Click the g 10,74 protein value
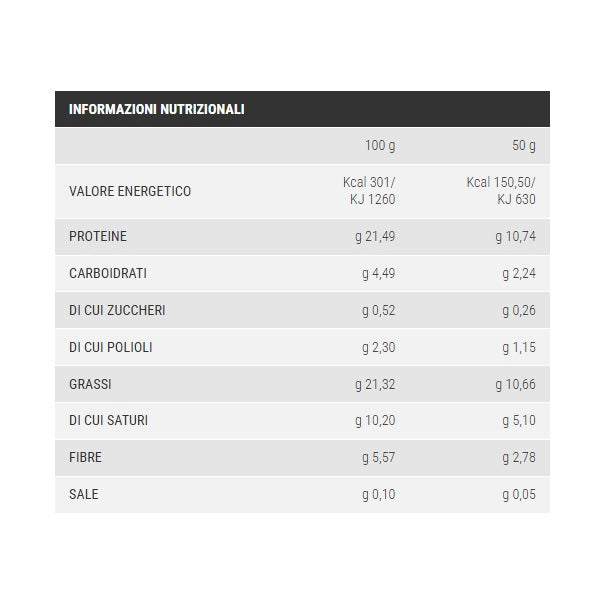 [516, 237]
